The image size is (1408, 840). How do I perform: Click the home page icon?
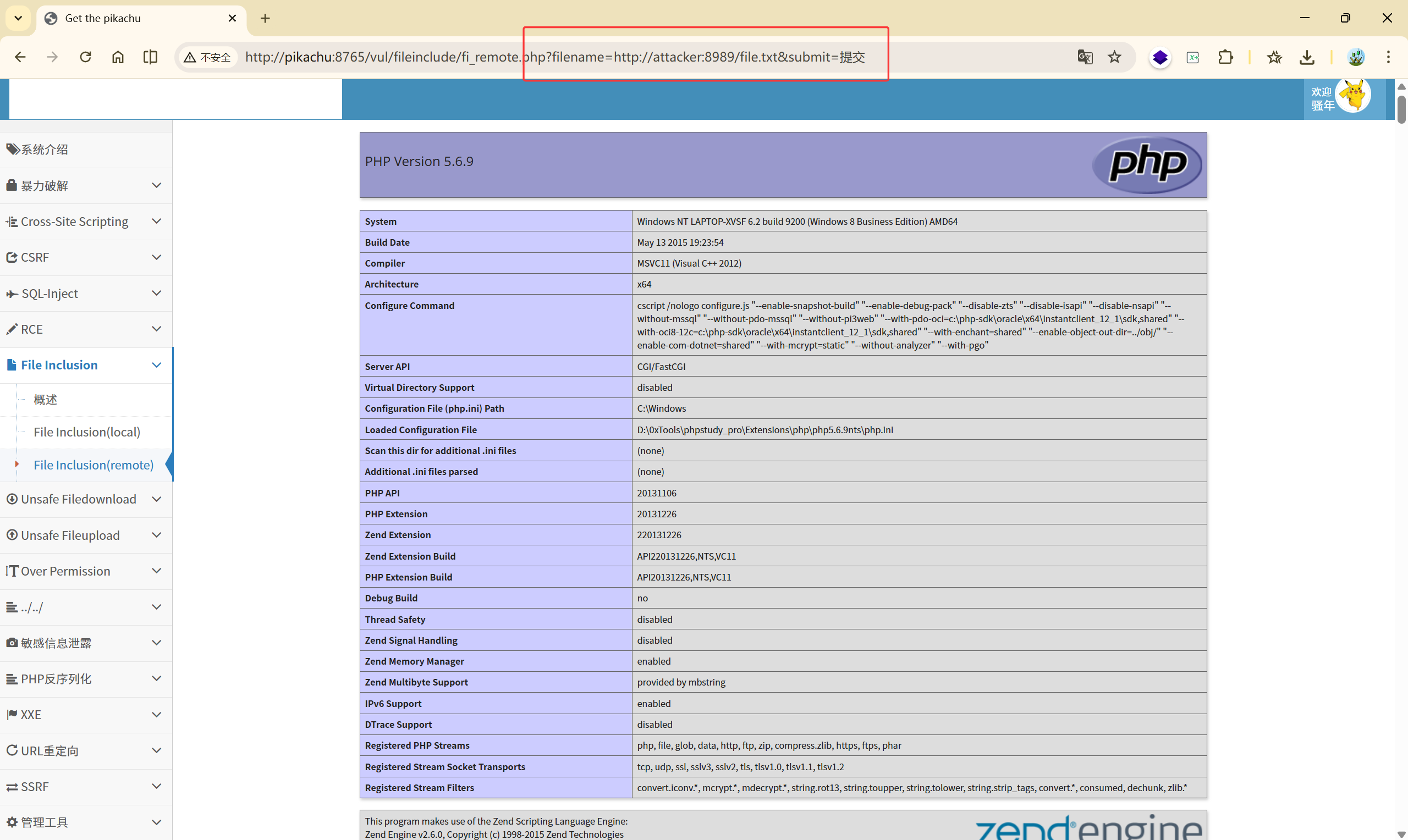[118, 57]
